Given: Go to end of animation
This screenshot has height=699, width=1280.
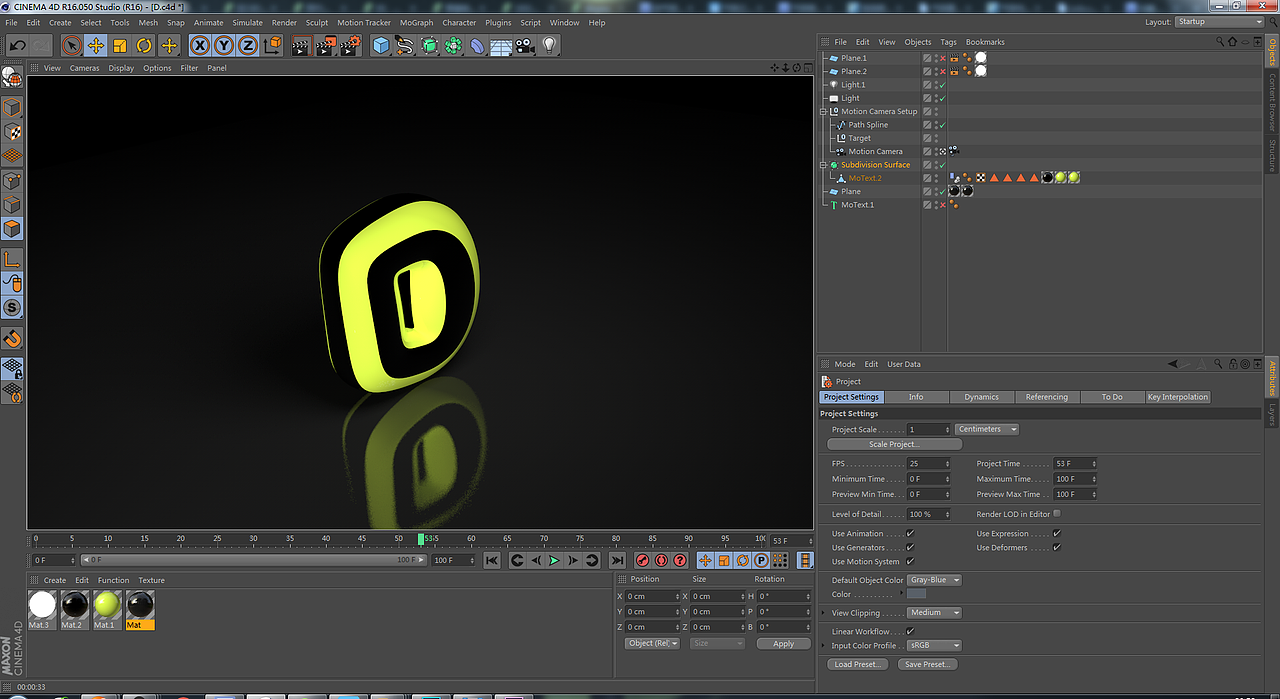Looking at the screenshot, I should pyautogui.click(x=617, y=561).
